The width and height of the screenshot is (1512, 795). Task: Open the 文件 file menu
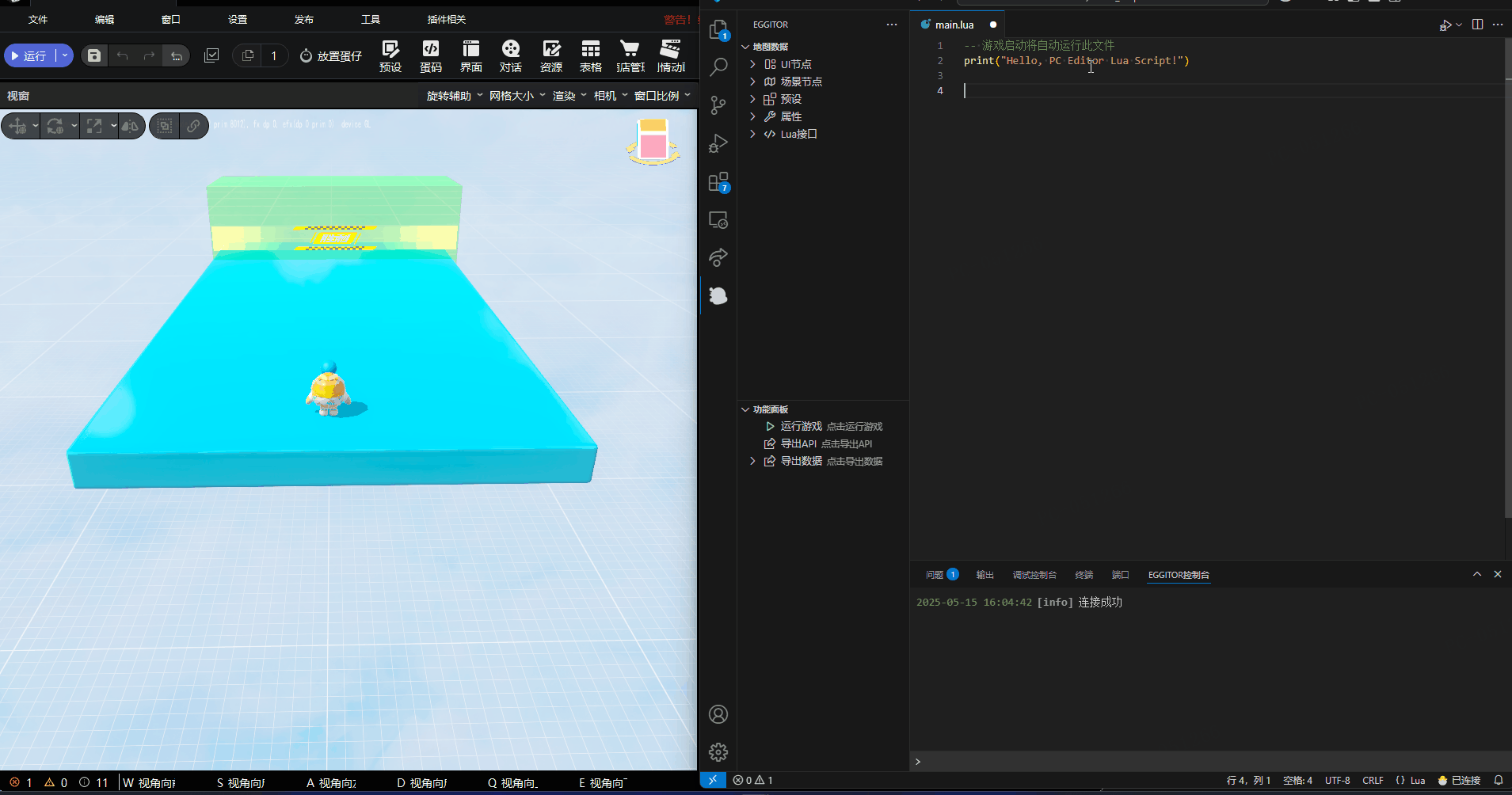click(x=38, y=19)
